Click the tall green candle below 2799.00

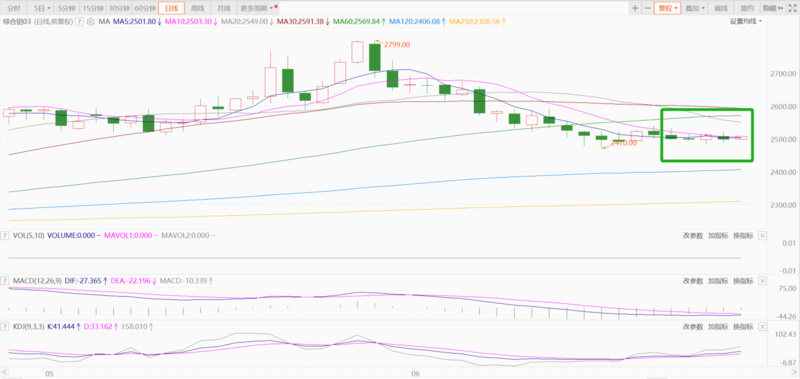pos(374,57)
